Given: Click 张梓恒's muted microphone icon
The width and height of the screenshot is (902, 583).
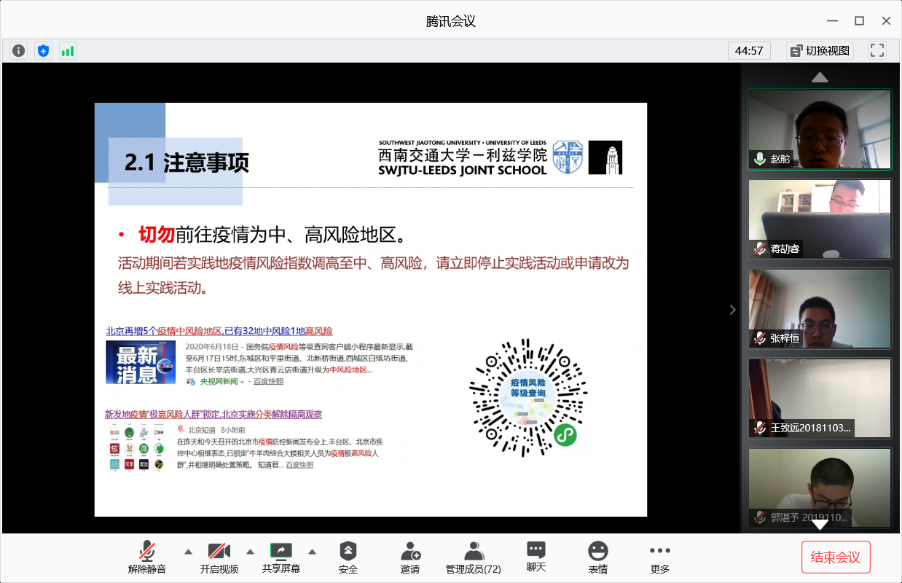Looking at the screenshot, I should click(x=760, y=338).
